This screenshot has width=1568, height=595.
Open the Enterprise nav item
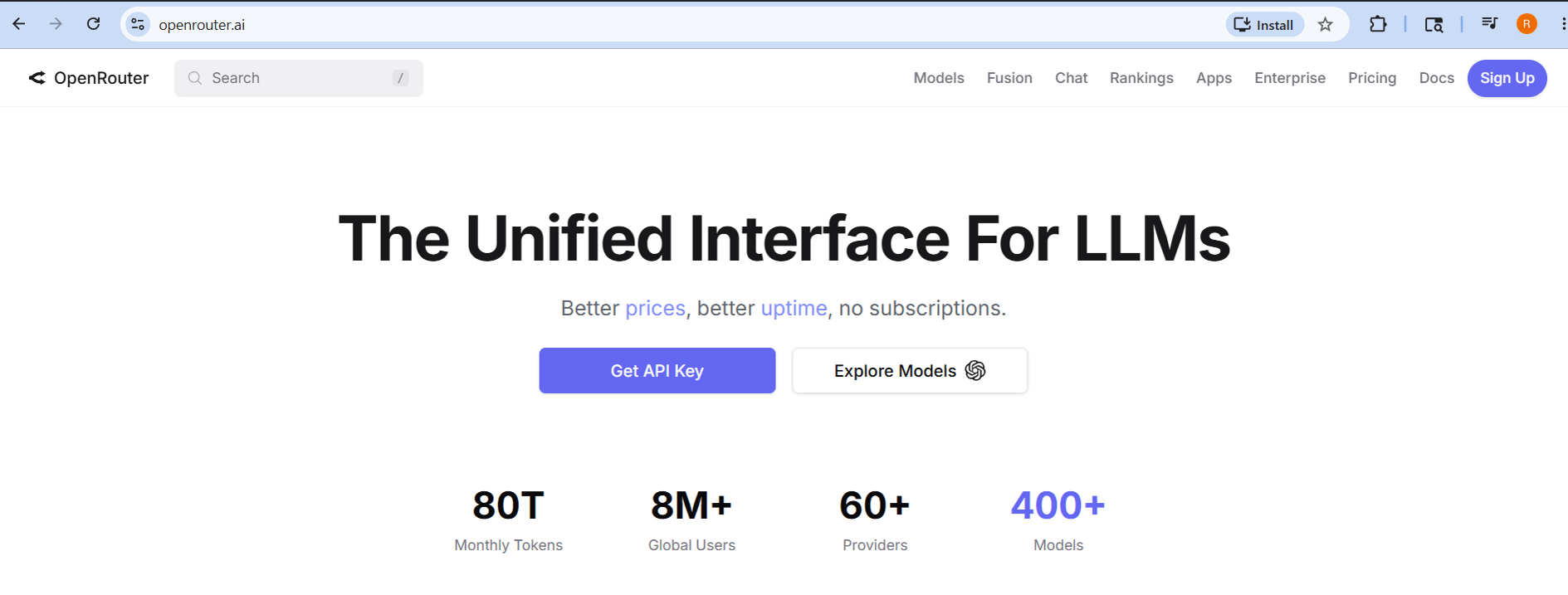pos(1290,78)
